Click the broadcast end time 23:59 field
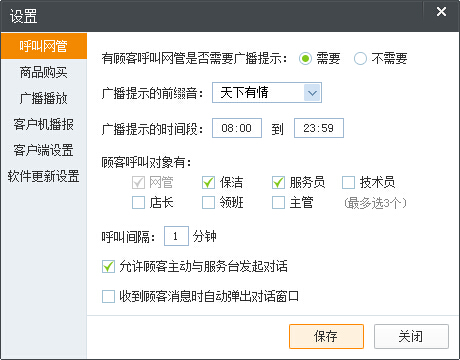The width and height of the screenshot is (460, 360). pos(319,128)
